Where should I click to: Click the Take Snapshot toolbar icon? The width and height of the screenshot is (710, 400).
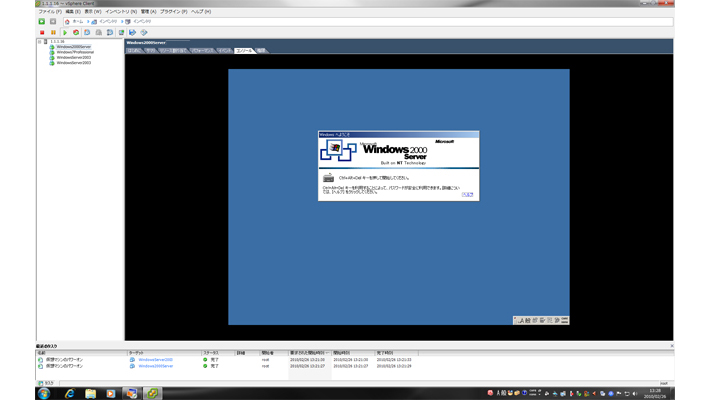[87, 33]
